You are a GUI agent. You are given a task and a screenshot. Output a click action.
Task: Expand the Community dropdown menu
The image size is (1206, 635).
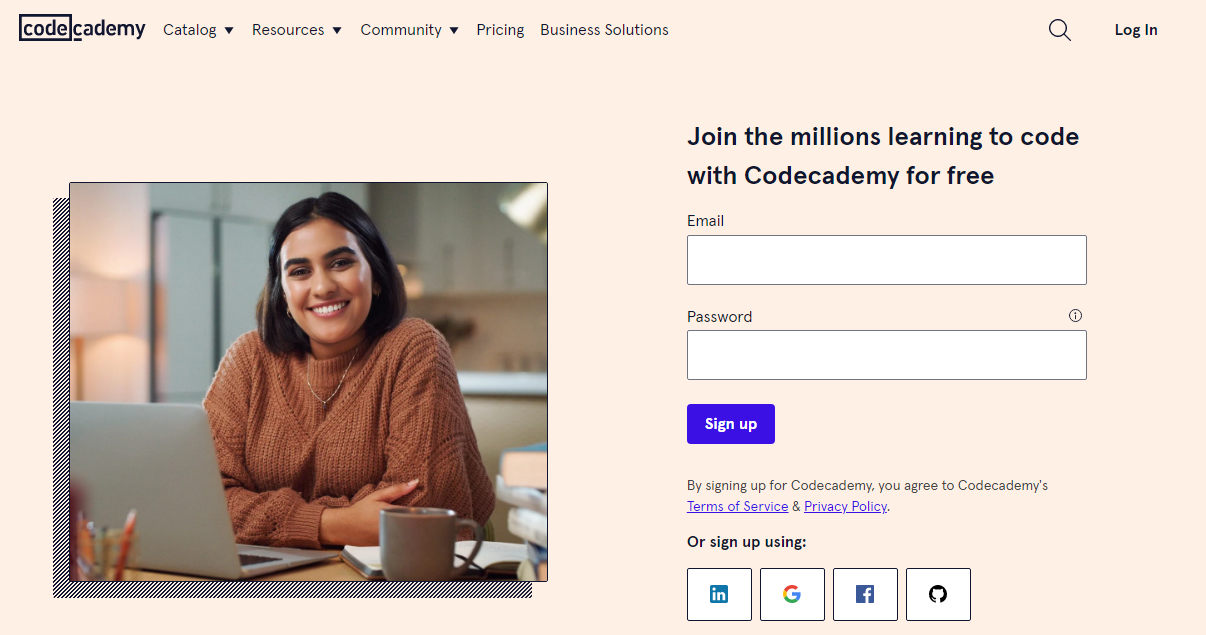pyautogui.click(x=409, y=30)
